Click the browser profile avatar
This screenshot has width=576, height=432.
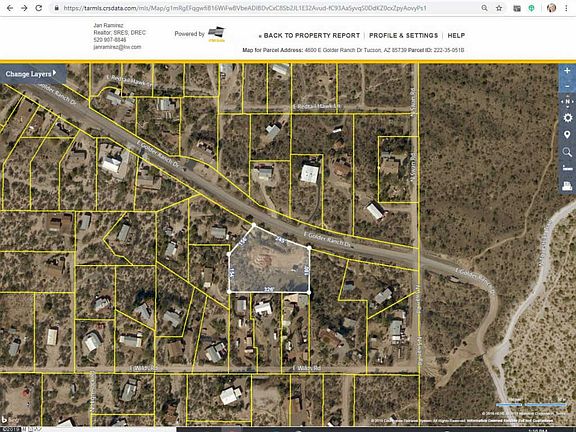coord(551,8)
